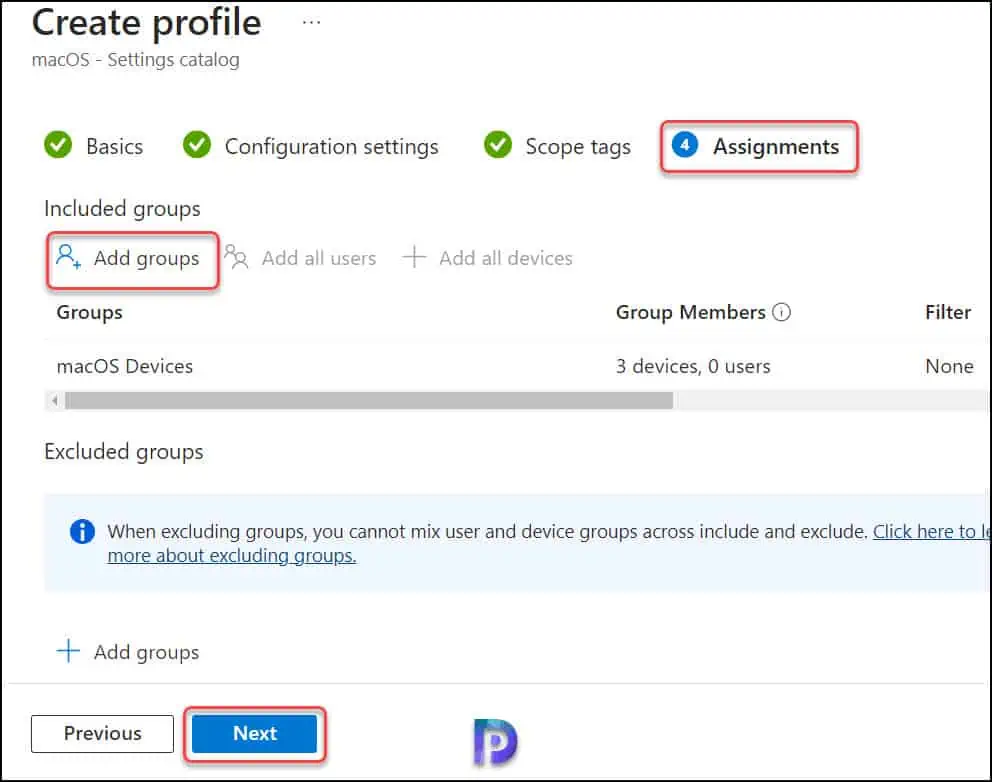Click the macOS - Settings catalog subtitle
Image resolution: width=992 pixels, height=782 pixels.
[135, 59]
